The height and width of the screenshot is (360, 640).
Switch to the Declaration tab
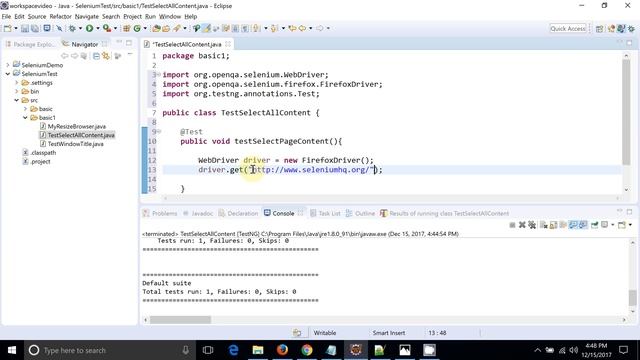[x=238, y=213]
